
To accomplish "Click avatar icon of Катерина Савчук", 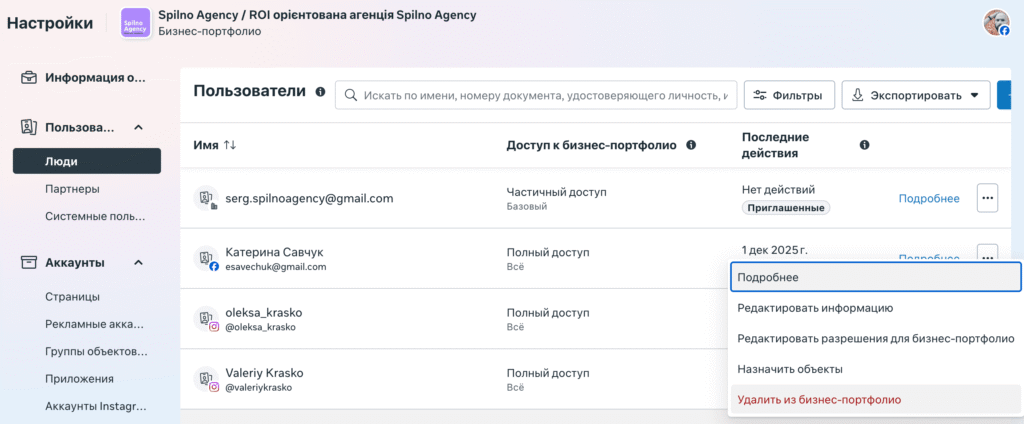I will [207, 259].
